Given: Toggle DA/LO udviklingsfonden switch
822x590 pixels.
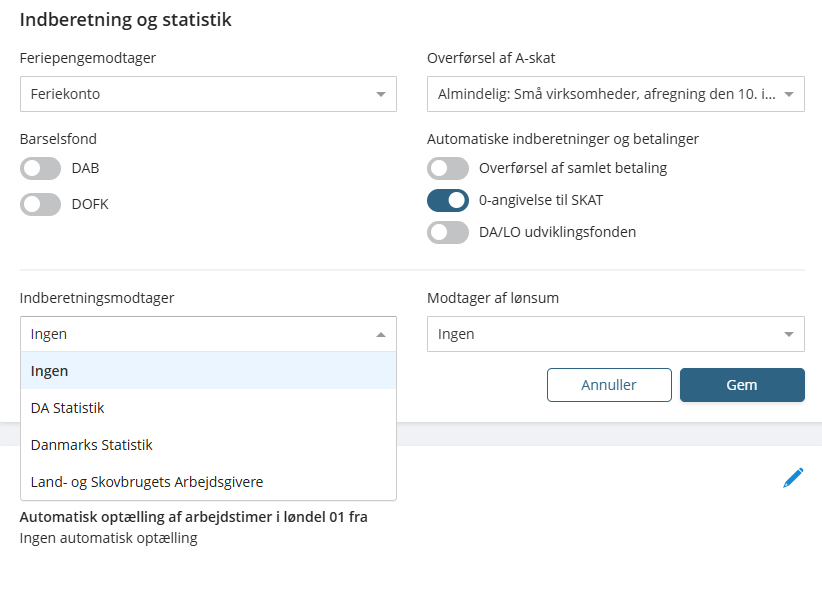Looking at the screenshot, I should [x=448, y=232].
